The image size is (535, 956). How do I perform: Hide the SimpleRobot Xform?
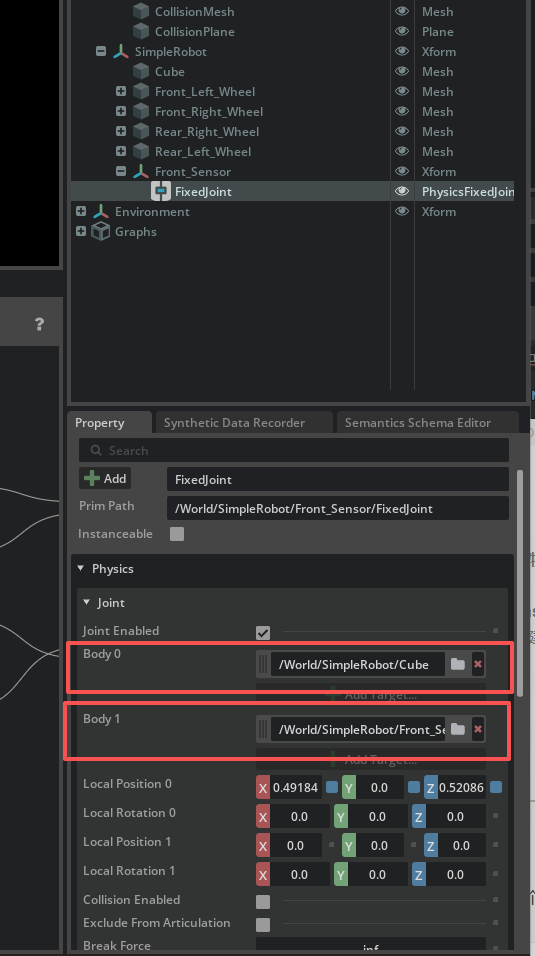pyautogui.click(x=401, y=52)
